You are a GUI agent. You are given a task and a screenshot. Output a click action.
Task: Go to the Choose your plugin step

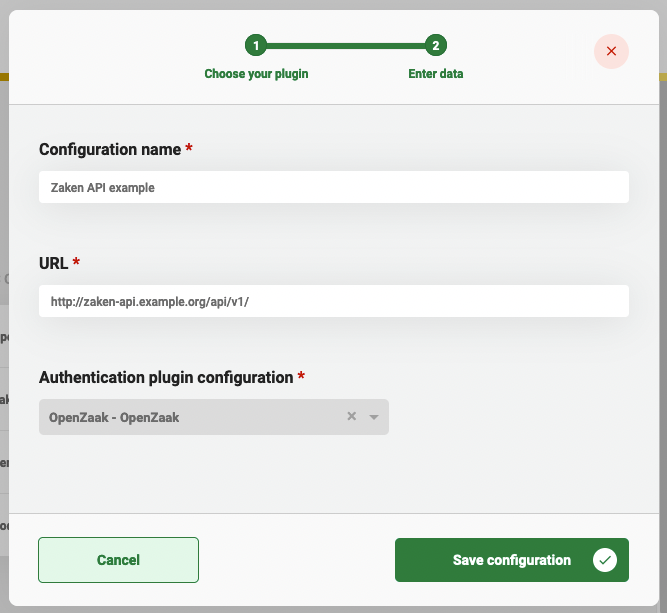point(256,74)
